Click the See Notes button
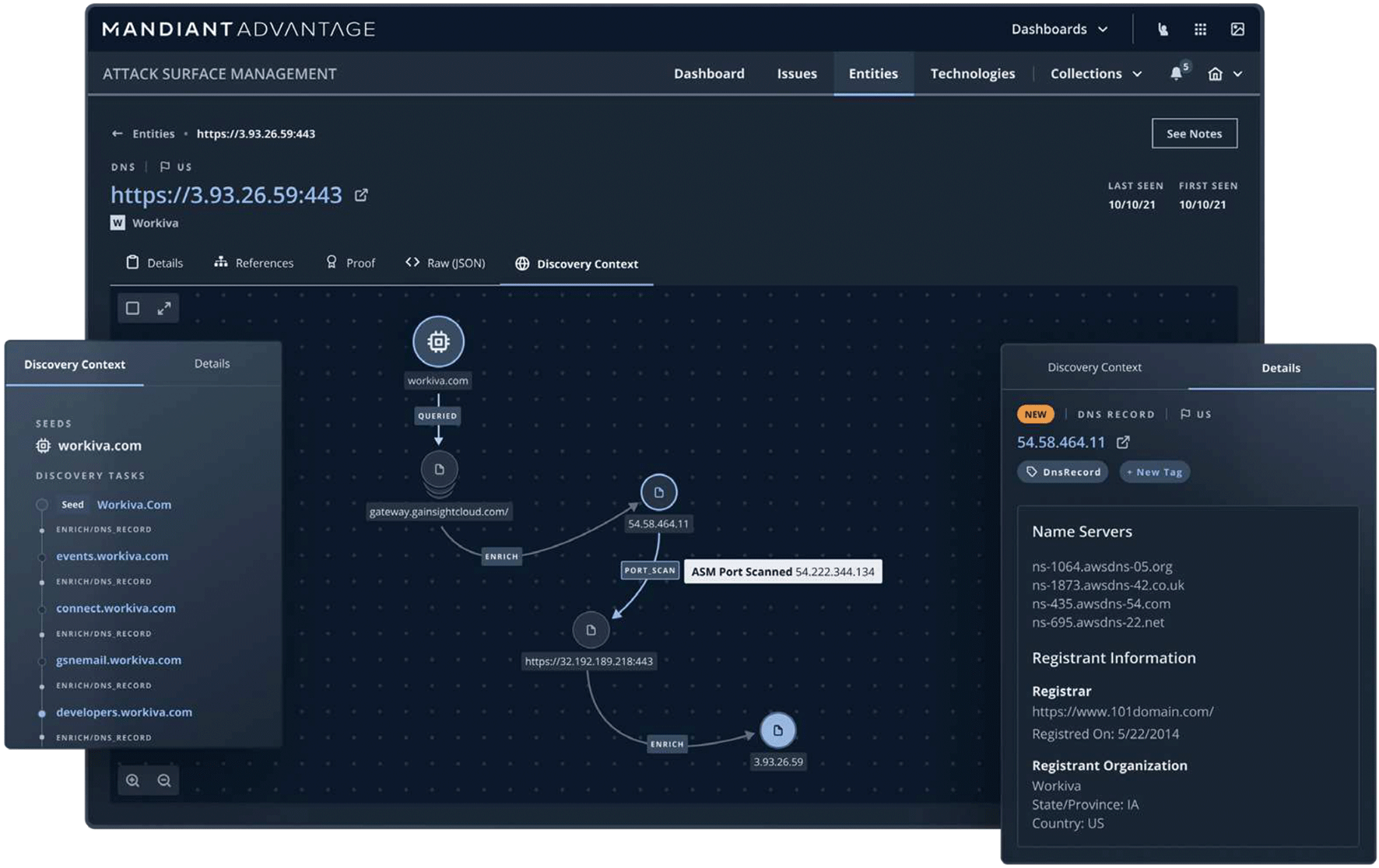This screenshot has width=1379, height=868. (1194, 134)
